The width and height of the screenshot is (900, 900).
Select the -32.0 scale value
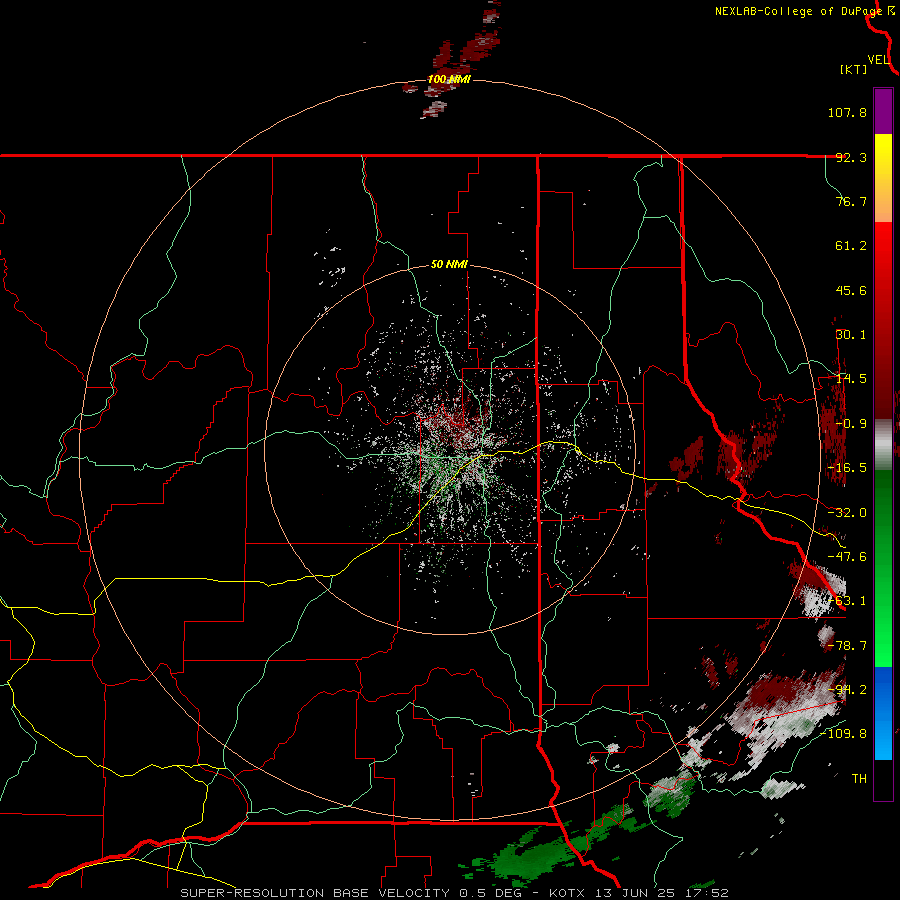[x=847, y=513]
